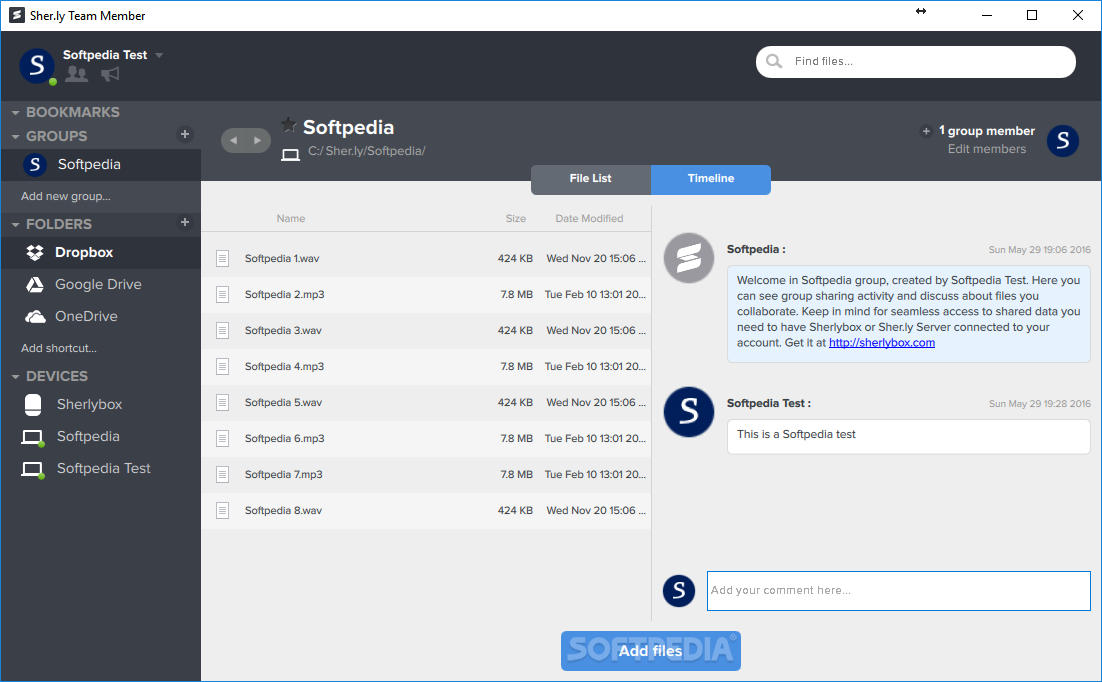Click the OneDrive cloud icon
The image size is (1102, 682).
pyautogui.click(x=35, y=316)
